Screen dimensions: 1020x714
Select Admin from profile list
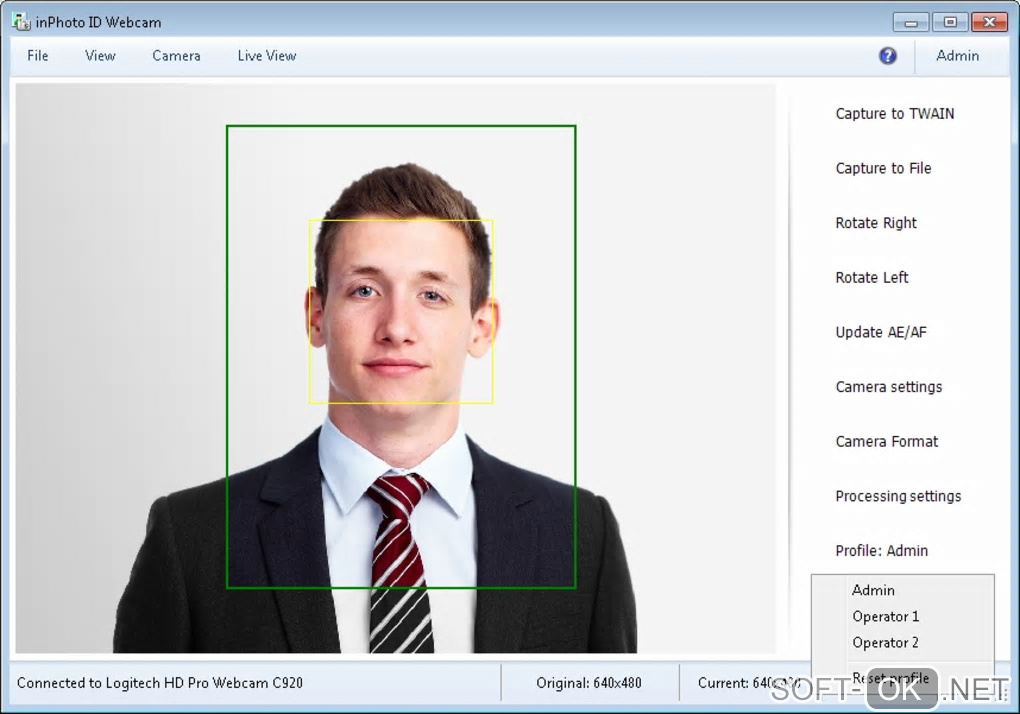(873, 591)
